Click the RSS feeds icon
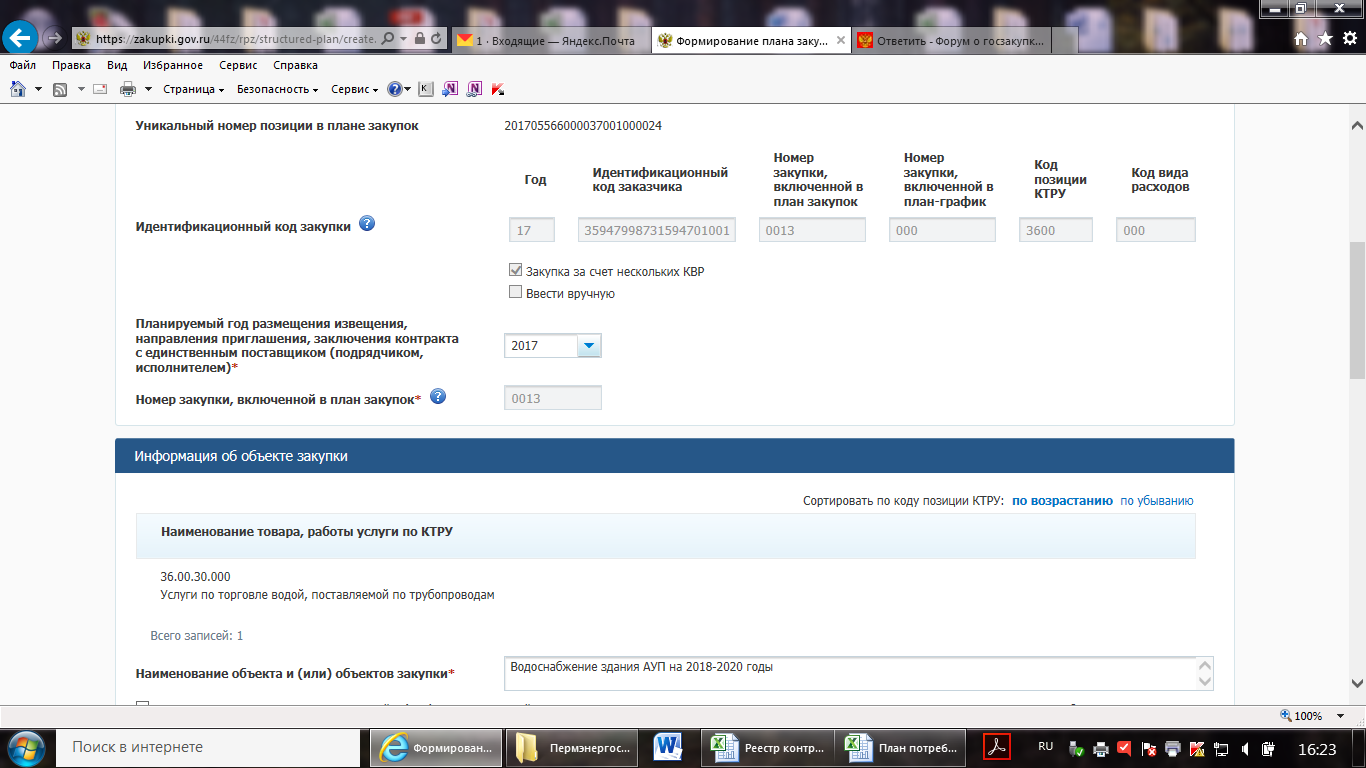 [x=60, y=89]
